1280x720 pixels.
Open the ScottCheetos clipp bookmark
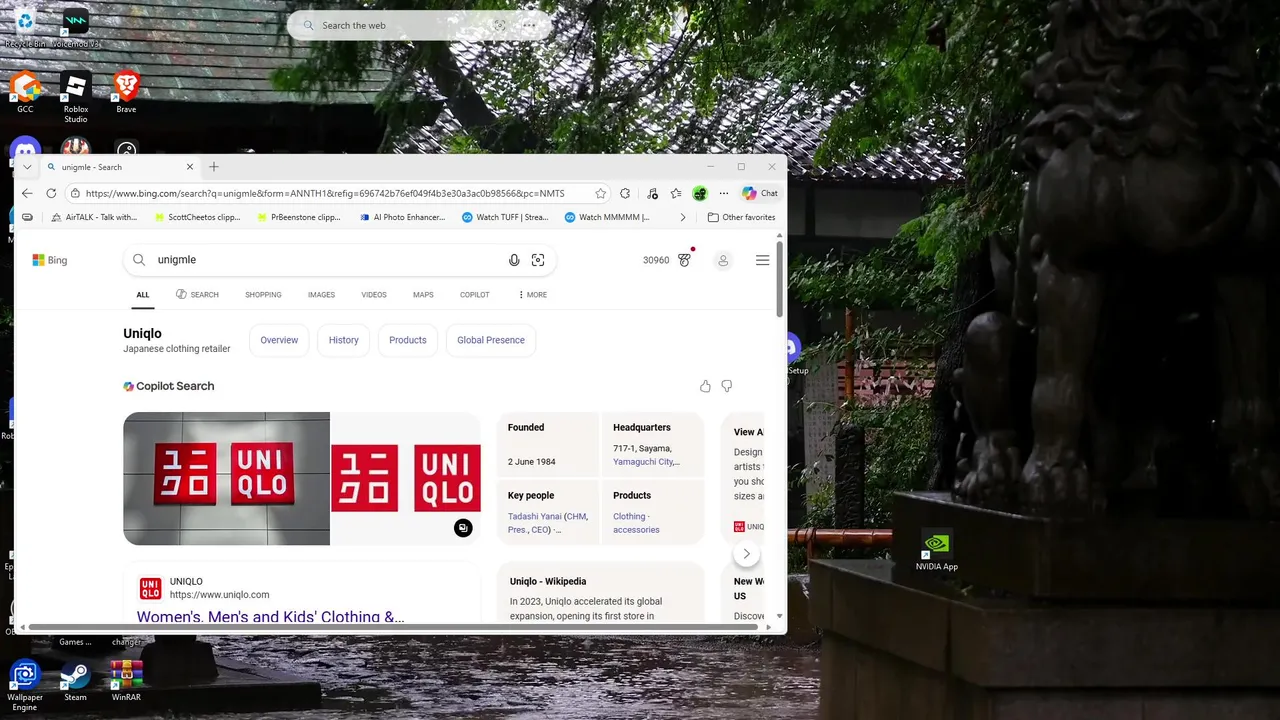[x=197, y=217]
